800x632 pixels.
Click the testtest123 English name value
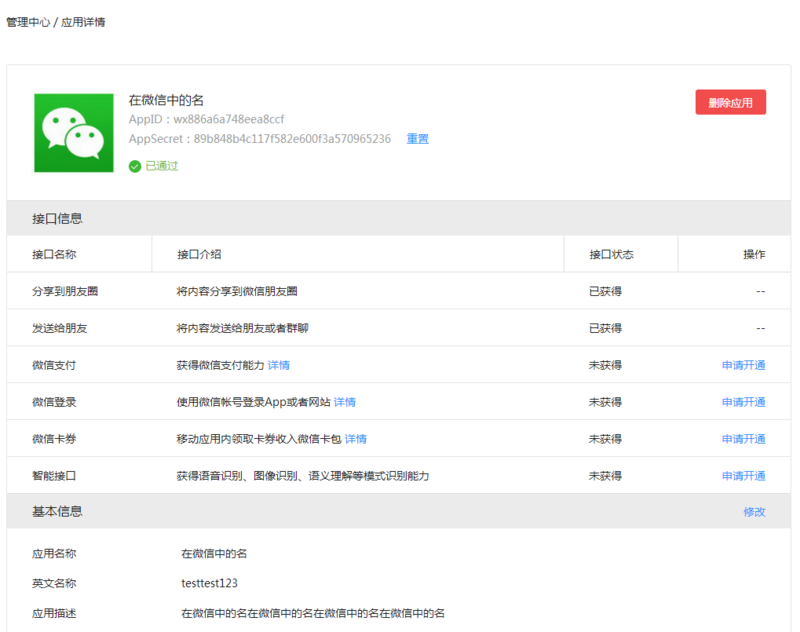[209, 584]
